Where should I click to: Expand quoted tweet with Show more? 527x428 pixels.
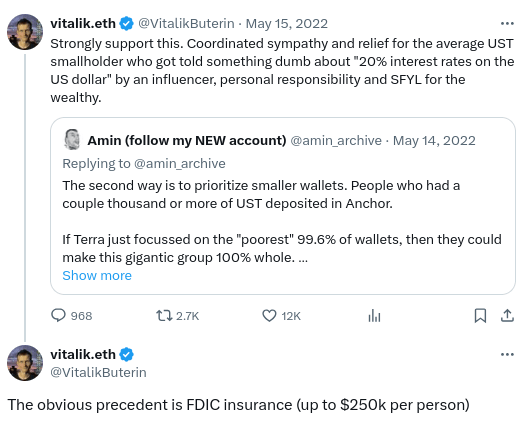click(x=97, y=275)
